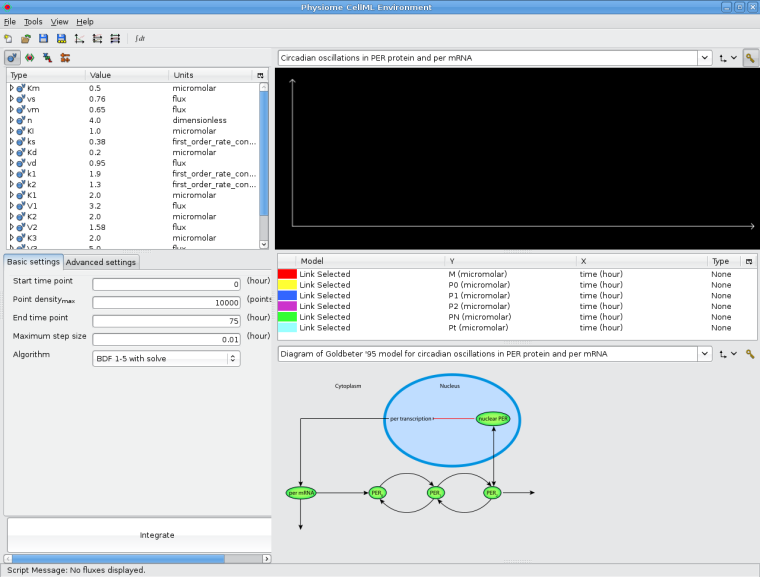Click the three-trace graph panel icon
The width and height of the screenshot is (760, 577).
tap(115, 39)
